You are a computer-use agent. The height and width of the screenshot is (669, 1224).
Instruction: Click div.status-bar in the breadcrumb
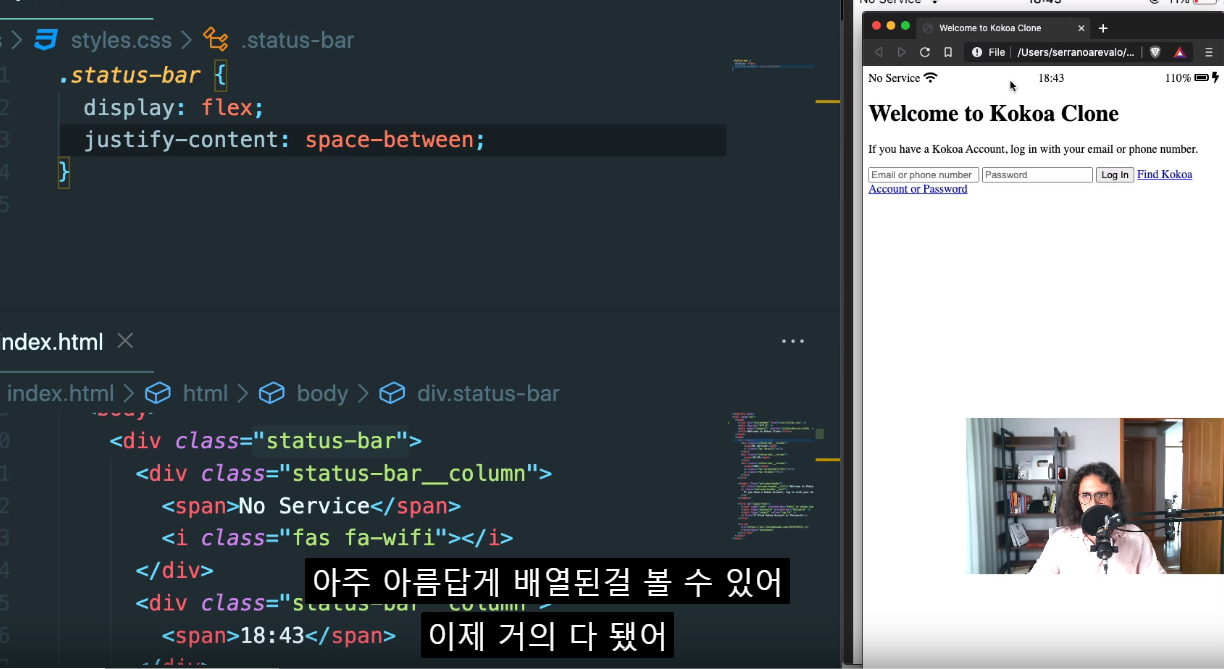tap(488, 393)
